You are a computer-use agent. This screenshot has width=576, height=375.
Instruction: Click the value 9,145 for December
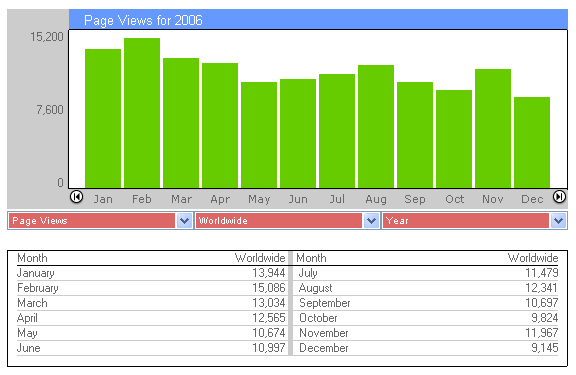pos(544,348)
